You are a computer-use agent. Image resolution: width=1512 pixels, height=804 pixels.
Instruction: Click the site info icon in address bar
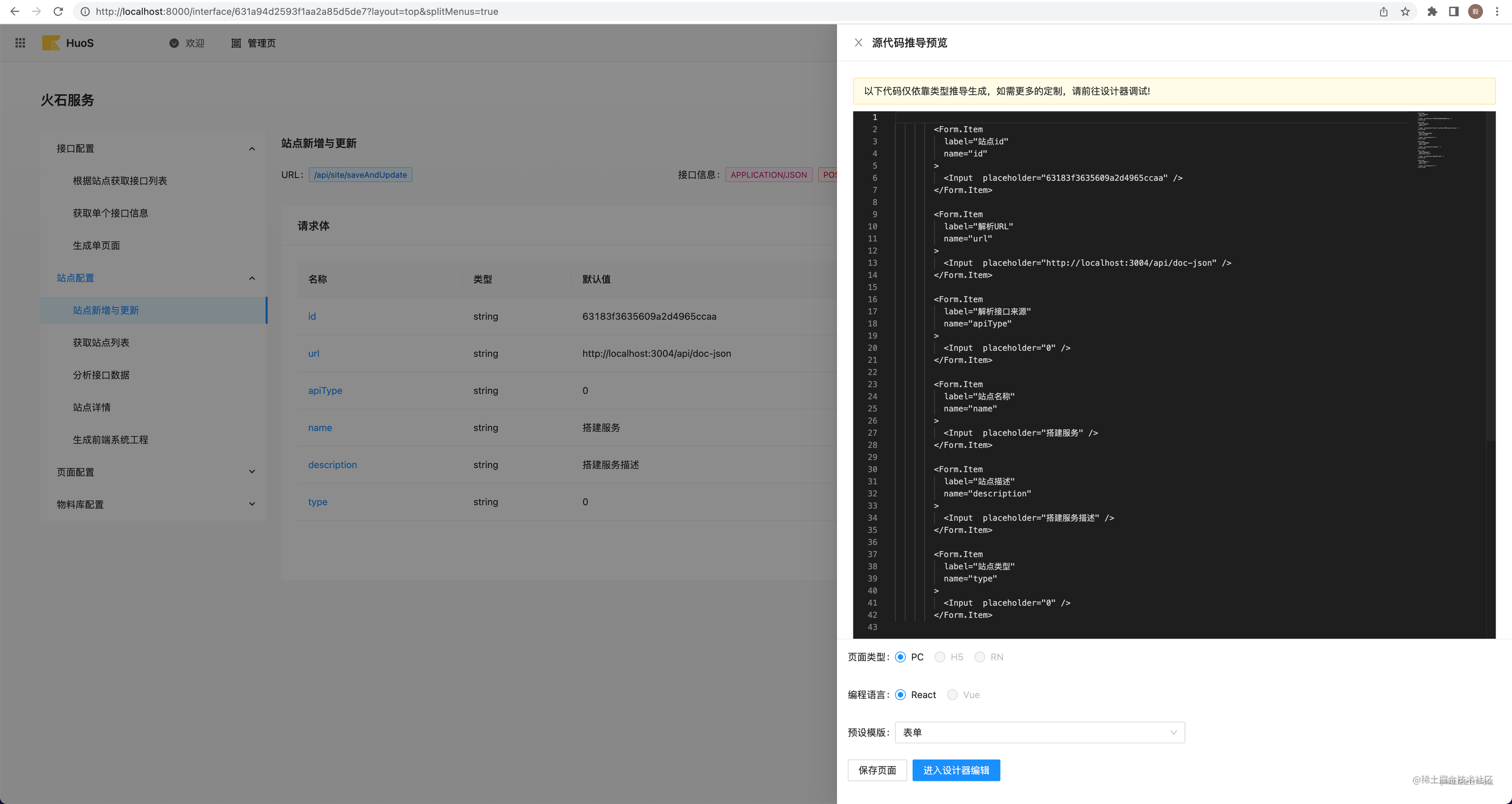84,11
